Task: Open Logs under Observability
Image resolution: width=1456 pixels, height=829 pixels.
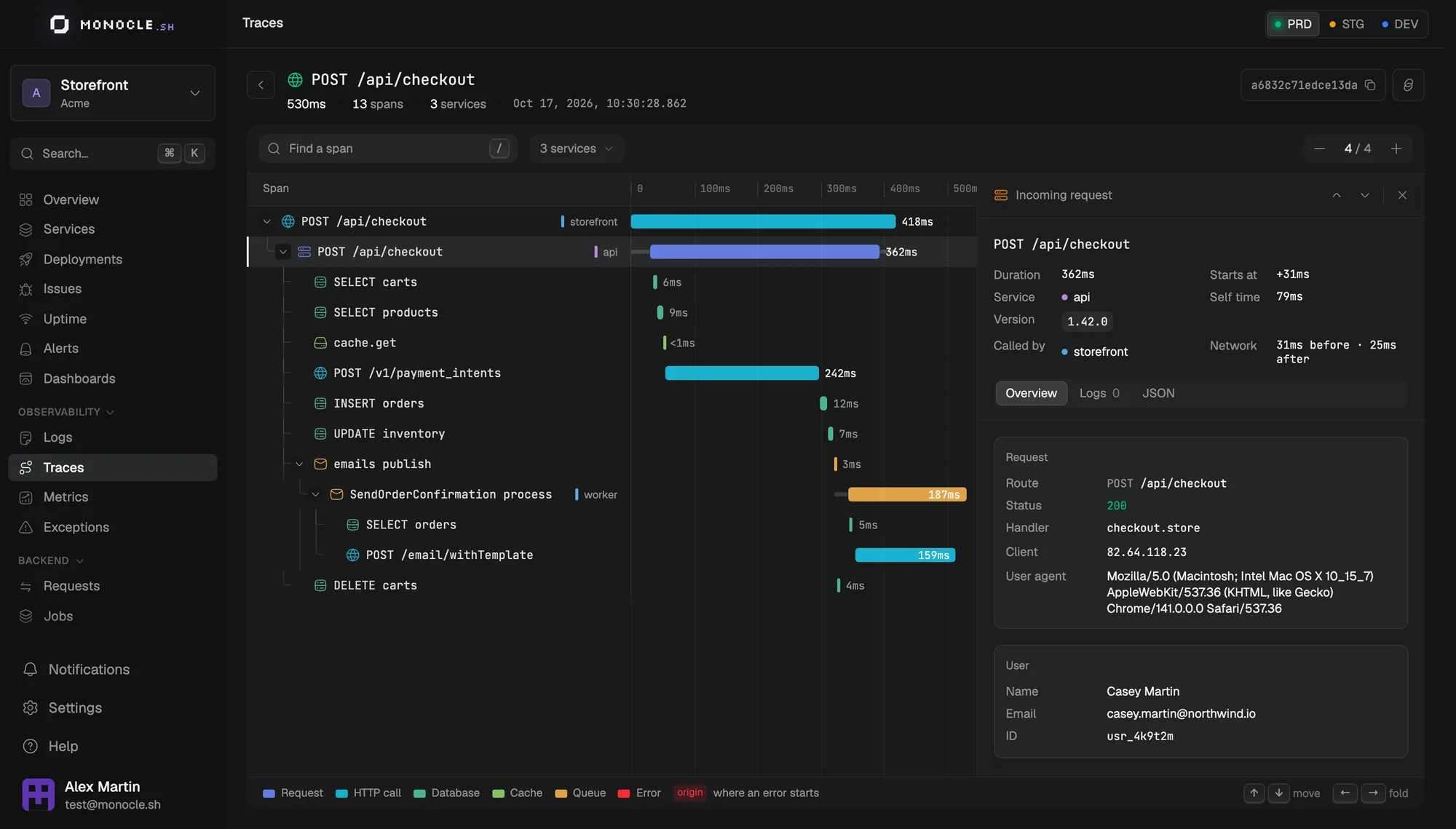Action: tap(113, 437)
